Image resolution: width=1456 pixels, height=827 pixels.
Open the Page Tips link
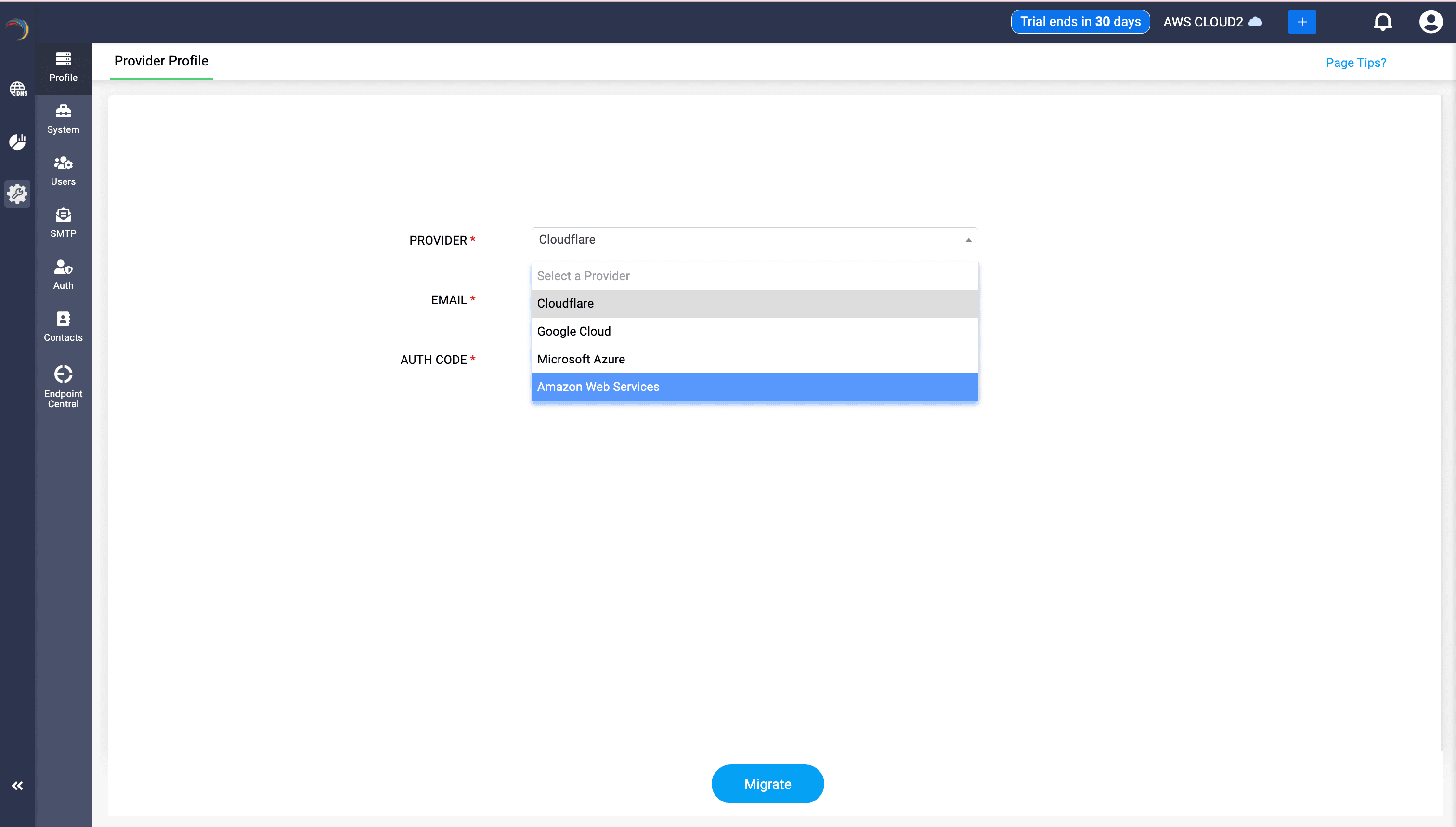(1356, 63)
